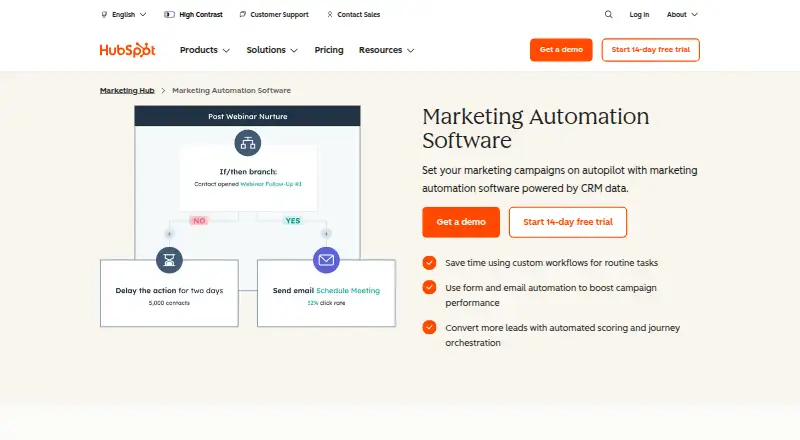Click the HubSpot logo
The height and width of the screenshot is (440, 800).
point(128,50)
